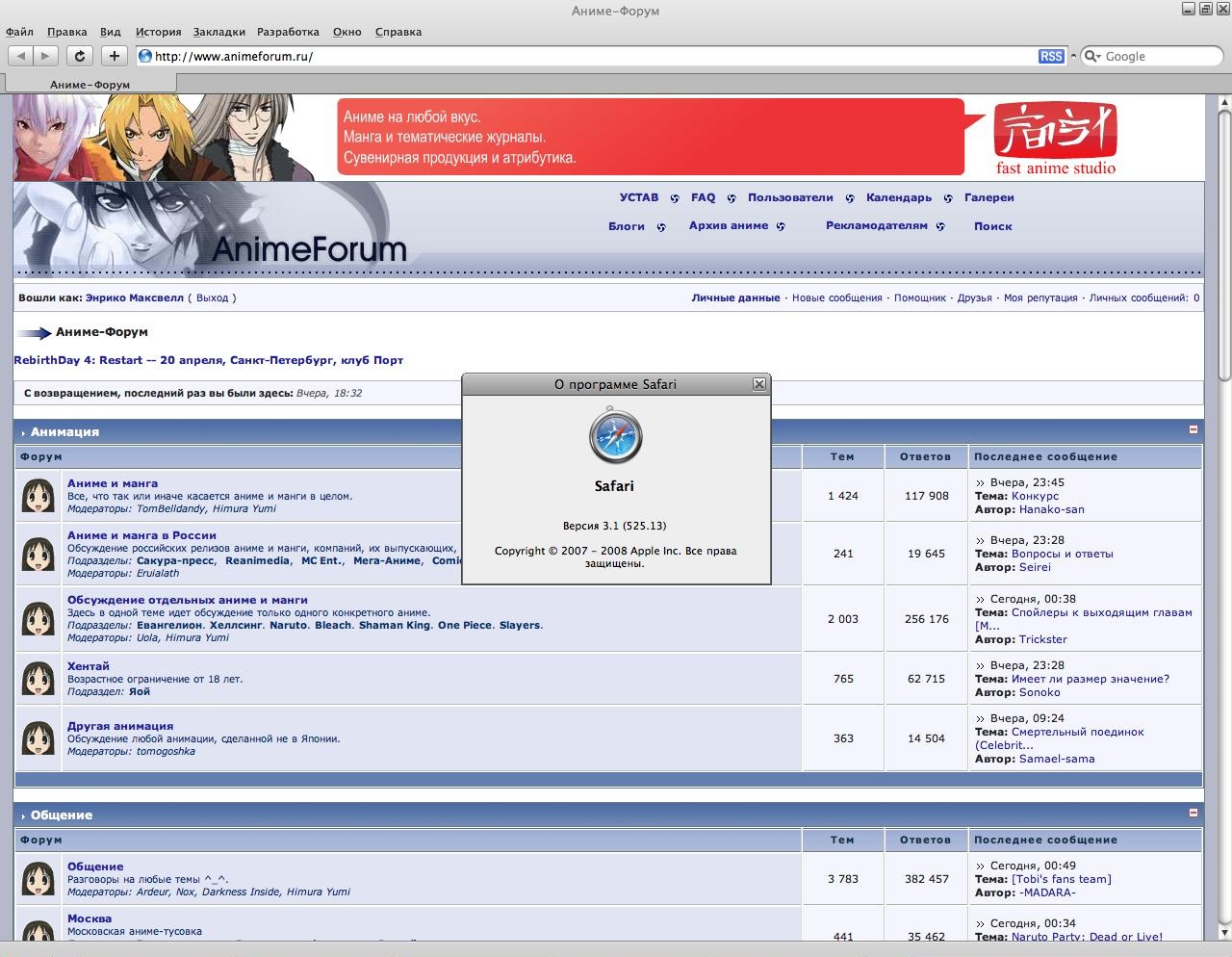Go to last post arrow for 'Смертельный поединок'
The height and width of the screenshot is (957, 1232).
[981, 719]
